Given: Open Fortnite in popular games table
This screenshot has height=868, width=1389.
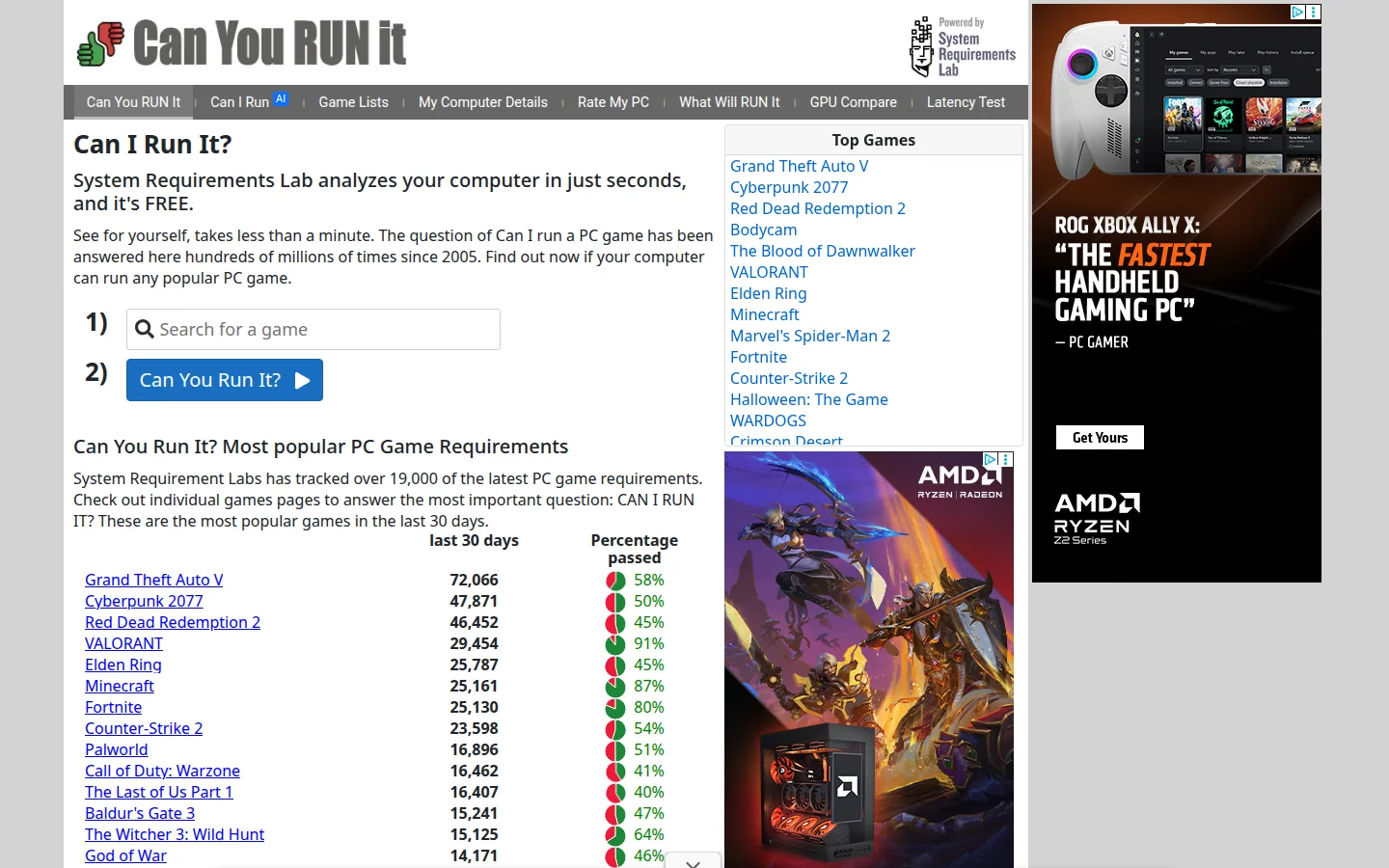Looking at the screenshot, I should point(113,707).
